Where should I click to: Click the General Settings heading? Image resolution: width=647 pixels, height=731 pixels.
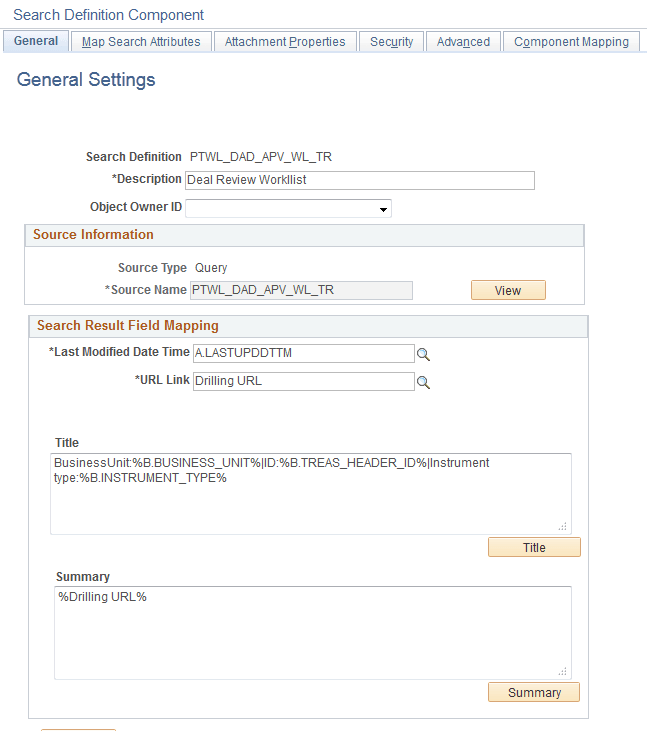coord(86,80)
